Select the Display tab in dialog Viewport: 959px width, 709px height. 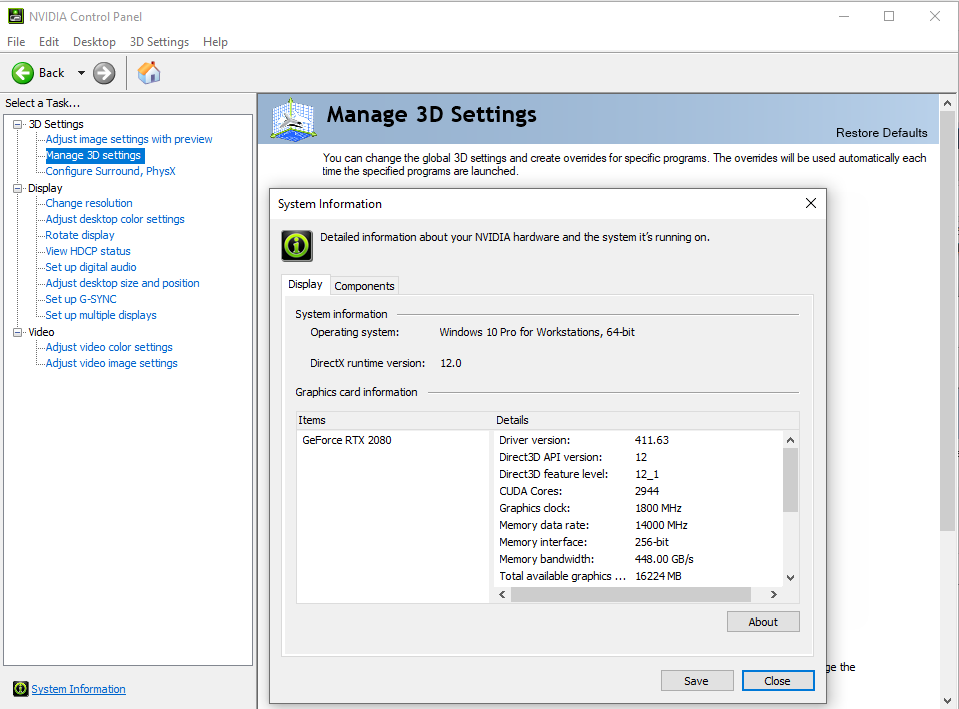click(x=305, y=284)
